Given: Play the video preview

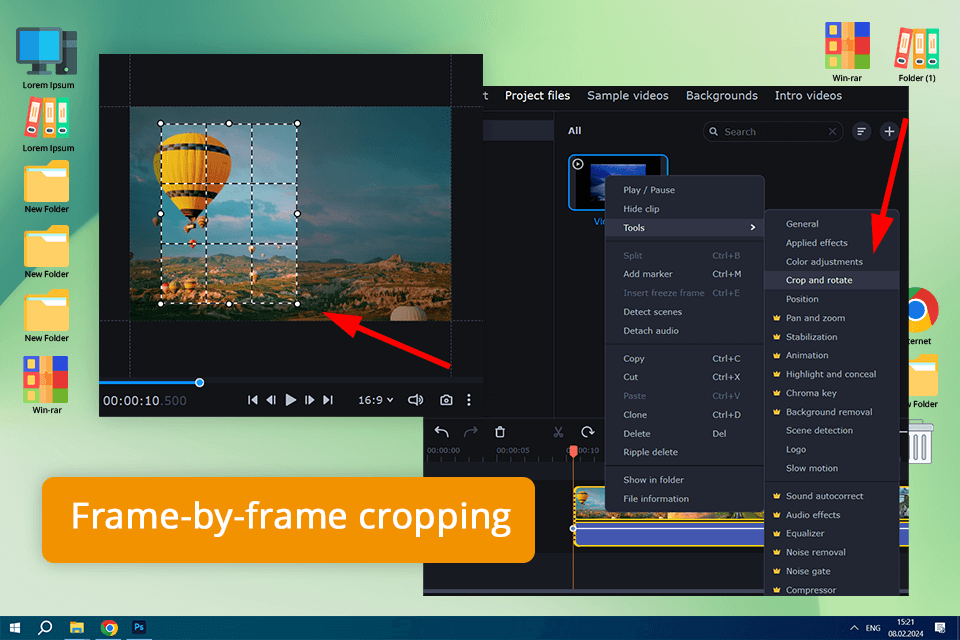Looking at the screenshot, I should 291,400.
